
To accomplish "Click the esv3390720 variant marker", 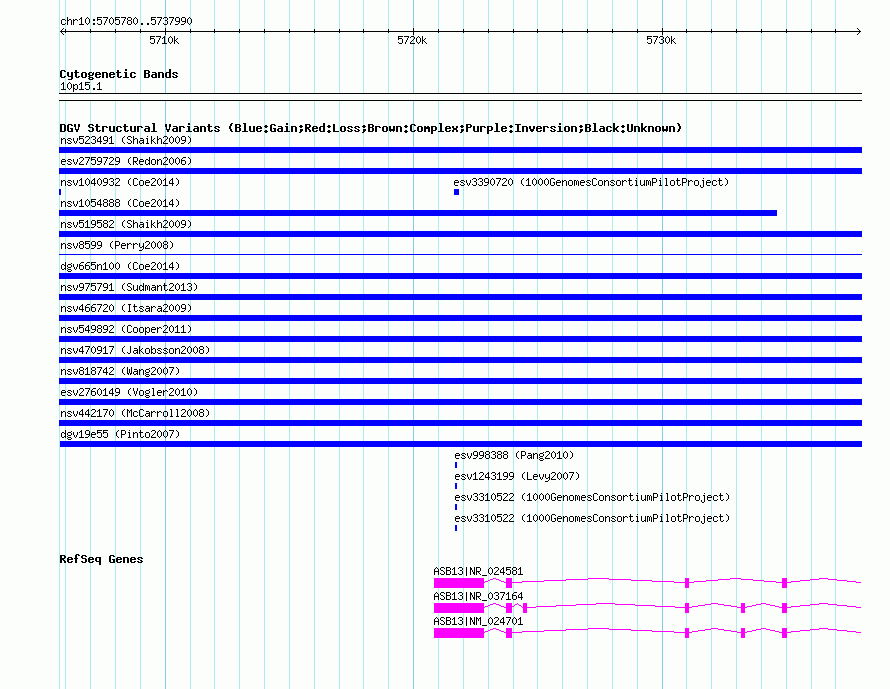I will [x=456, y=192].
